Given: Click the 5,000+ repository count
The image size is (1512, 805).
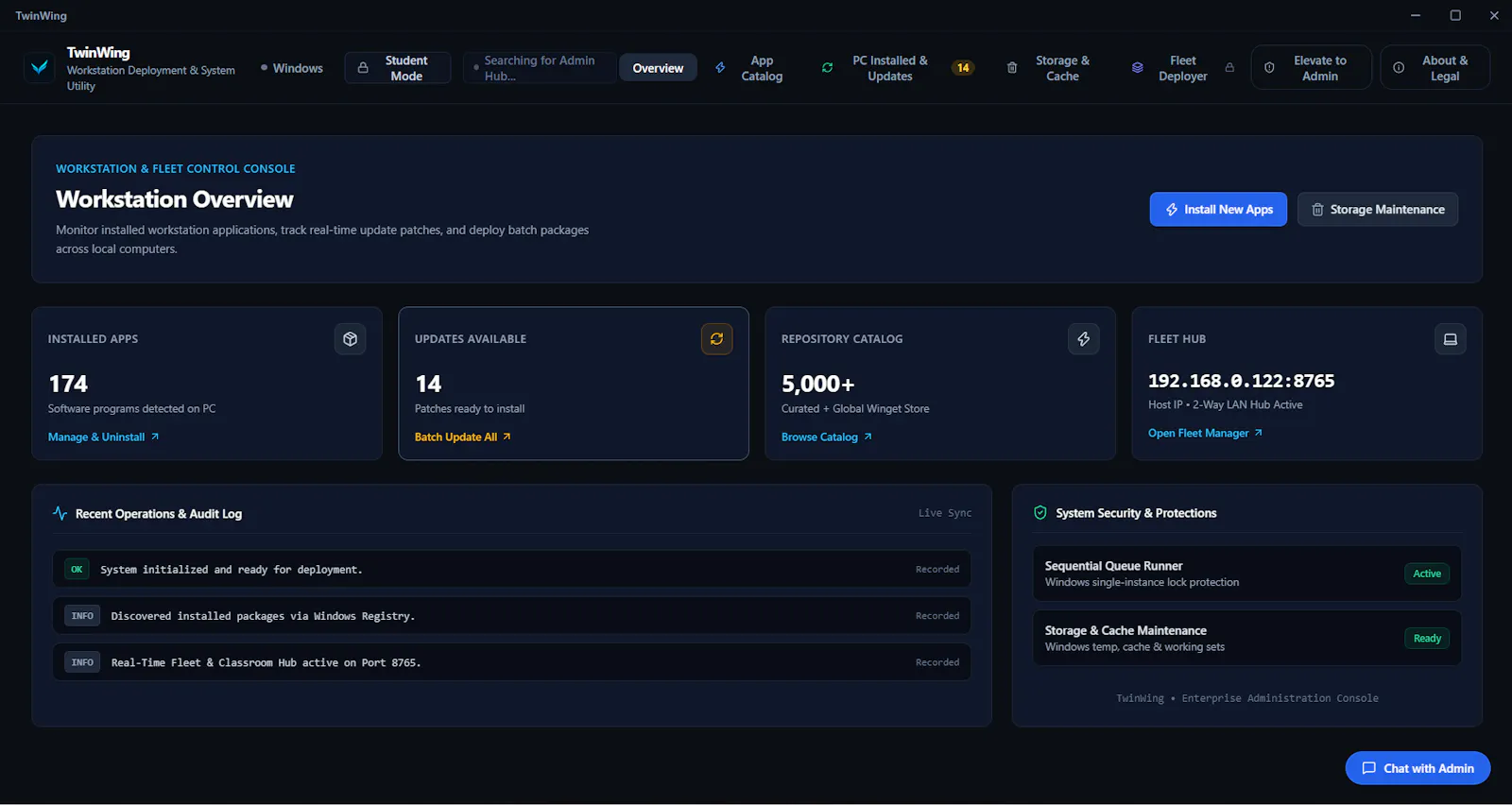Looking at the screenshot, I should click(817, 384).
